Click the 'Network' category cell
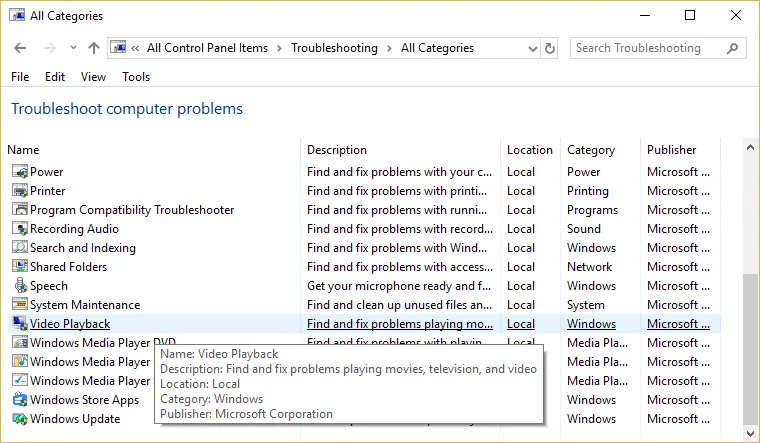Image resolution: width=760 pixels, height=443 pixels. [x=589, y=267]
